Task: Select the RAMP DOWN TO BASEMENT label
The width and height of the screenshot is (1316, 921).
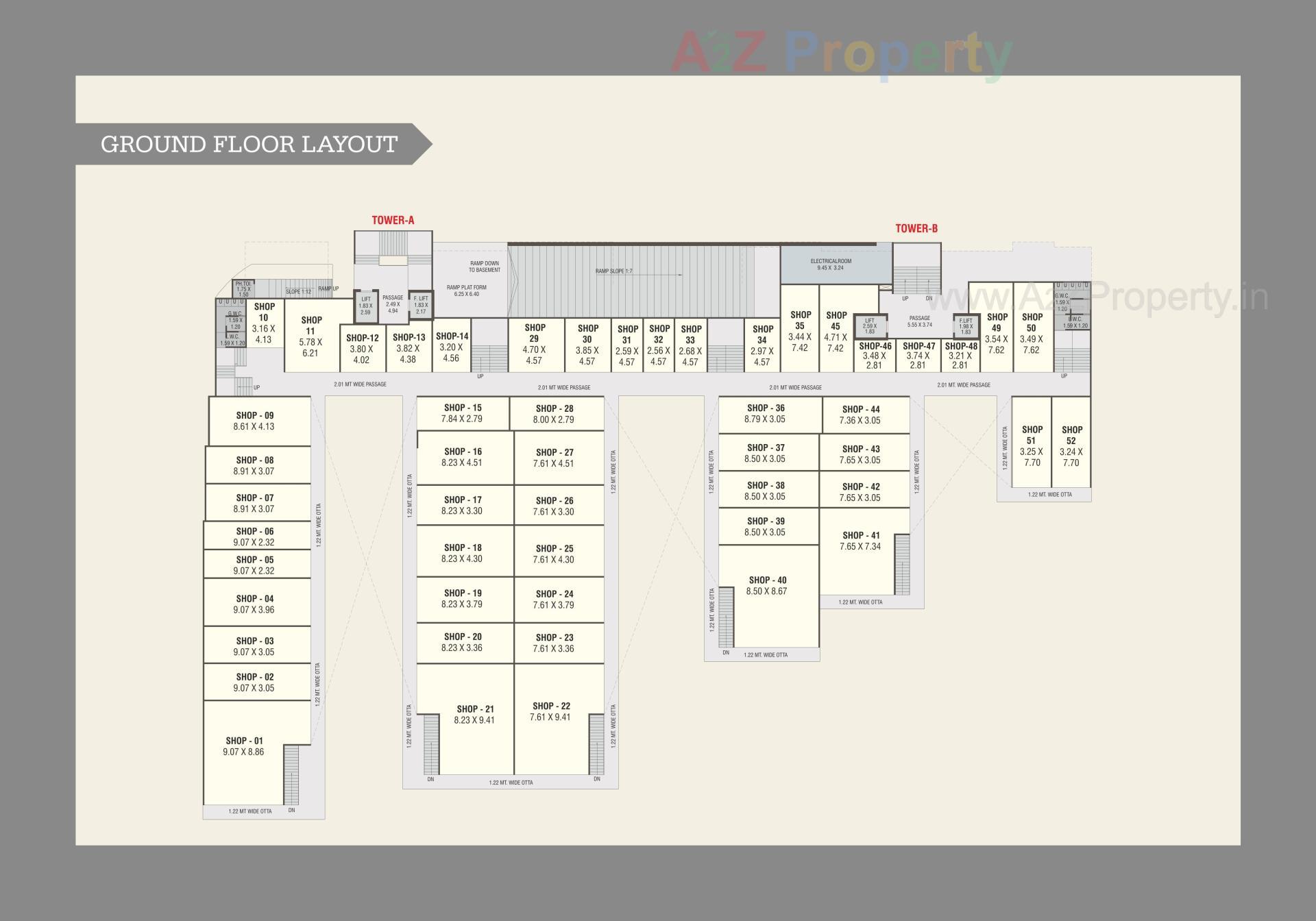Action: pyautogui.click(x=484, y=267)
